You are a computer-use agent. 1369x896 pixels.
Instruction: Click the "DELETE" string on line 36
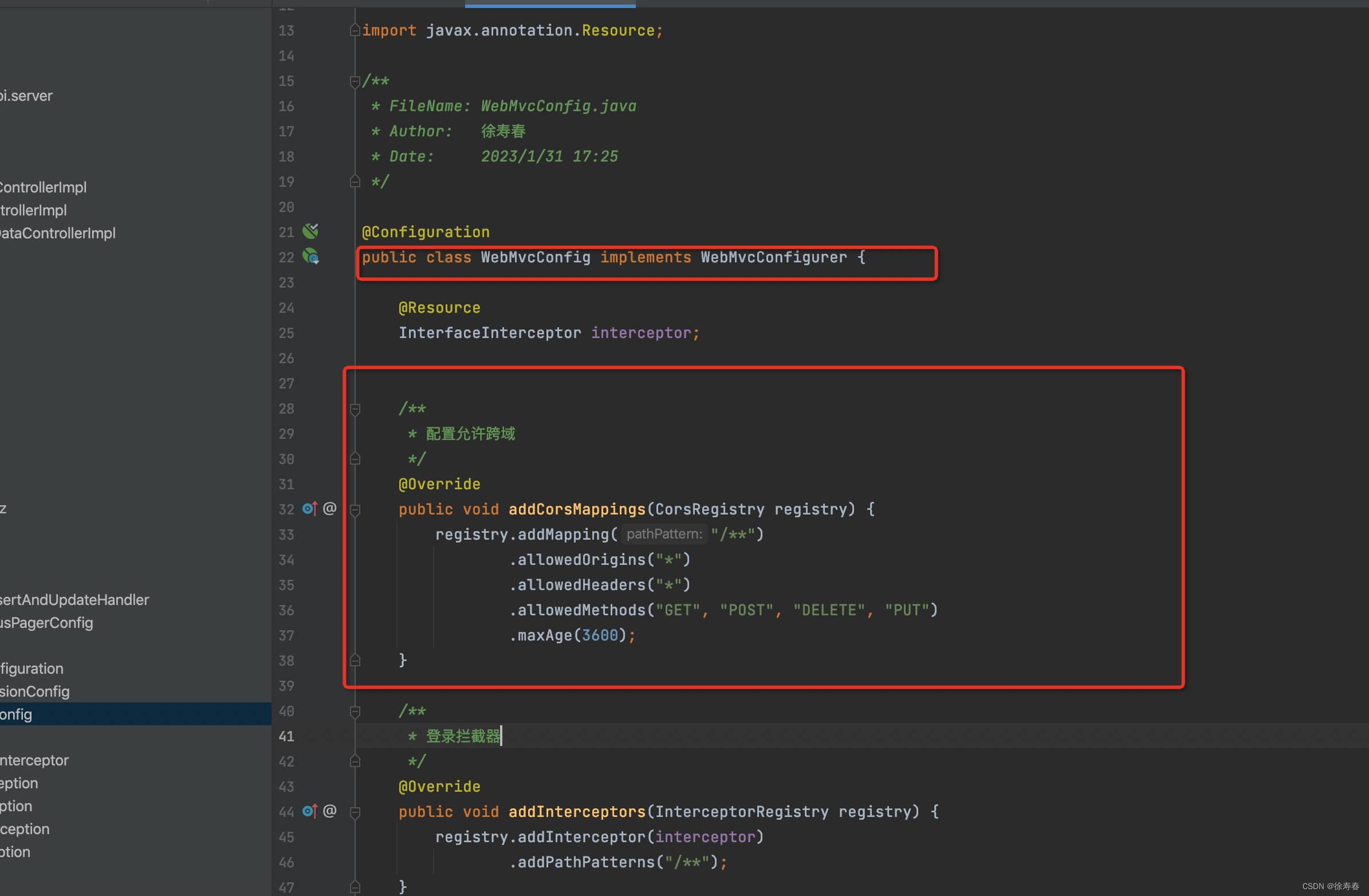click(829, 610)
